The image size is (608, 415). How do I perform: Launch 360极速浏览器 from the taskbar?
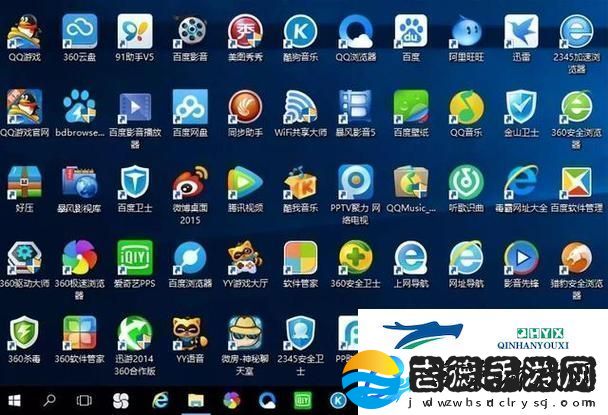pos(232,401)
